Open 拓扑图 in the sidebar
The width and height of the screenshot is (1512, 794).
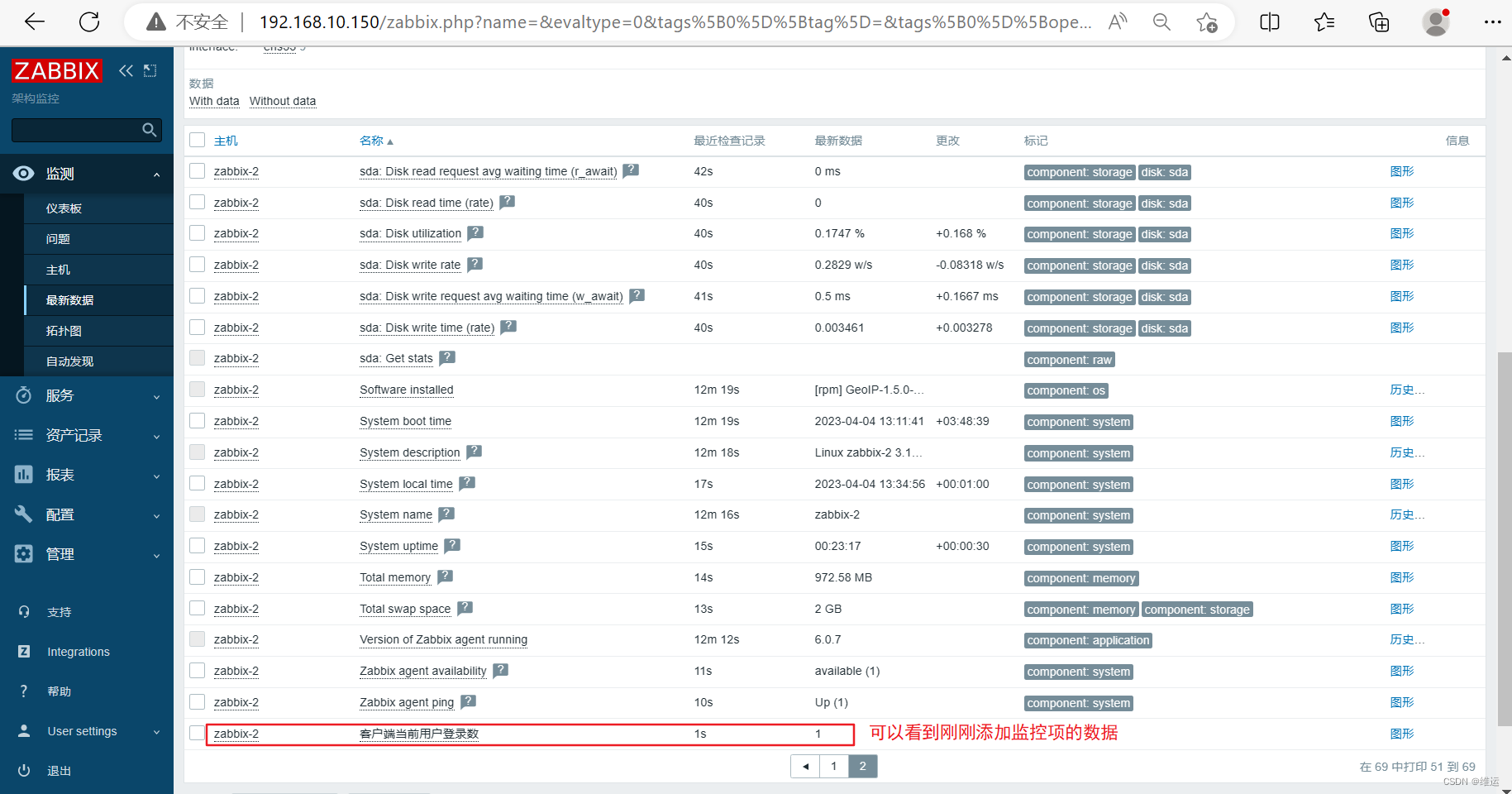[64, 331]
